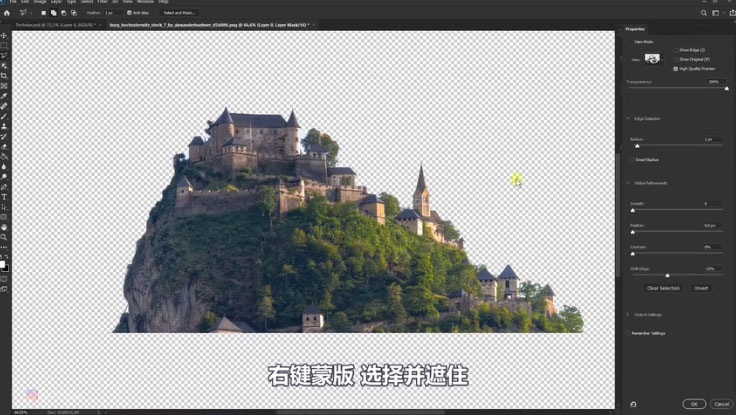
Task: Switch to the burg_hochosterwitz document tab
Action: [209, 24]
